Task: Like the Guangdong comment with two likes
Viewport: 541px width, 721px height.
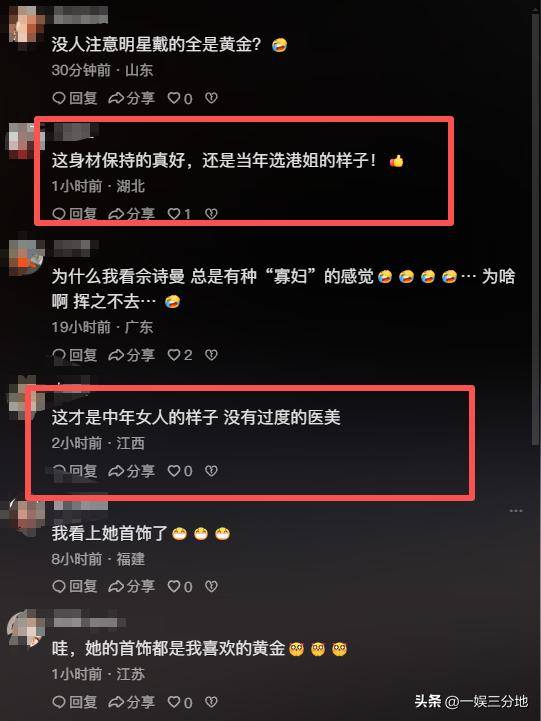Action: click(180, 355)
